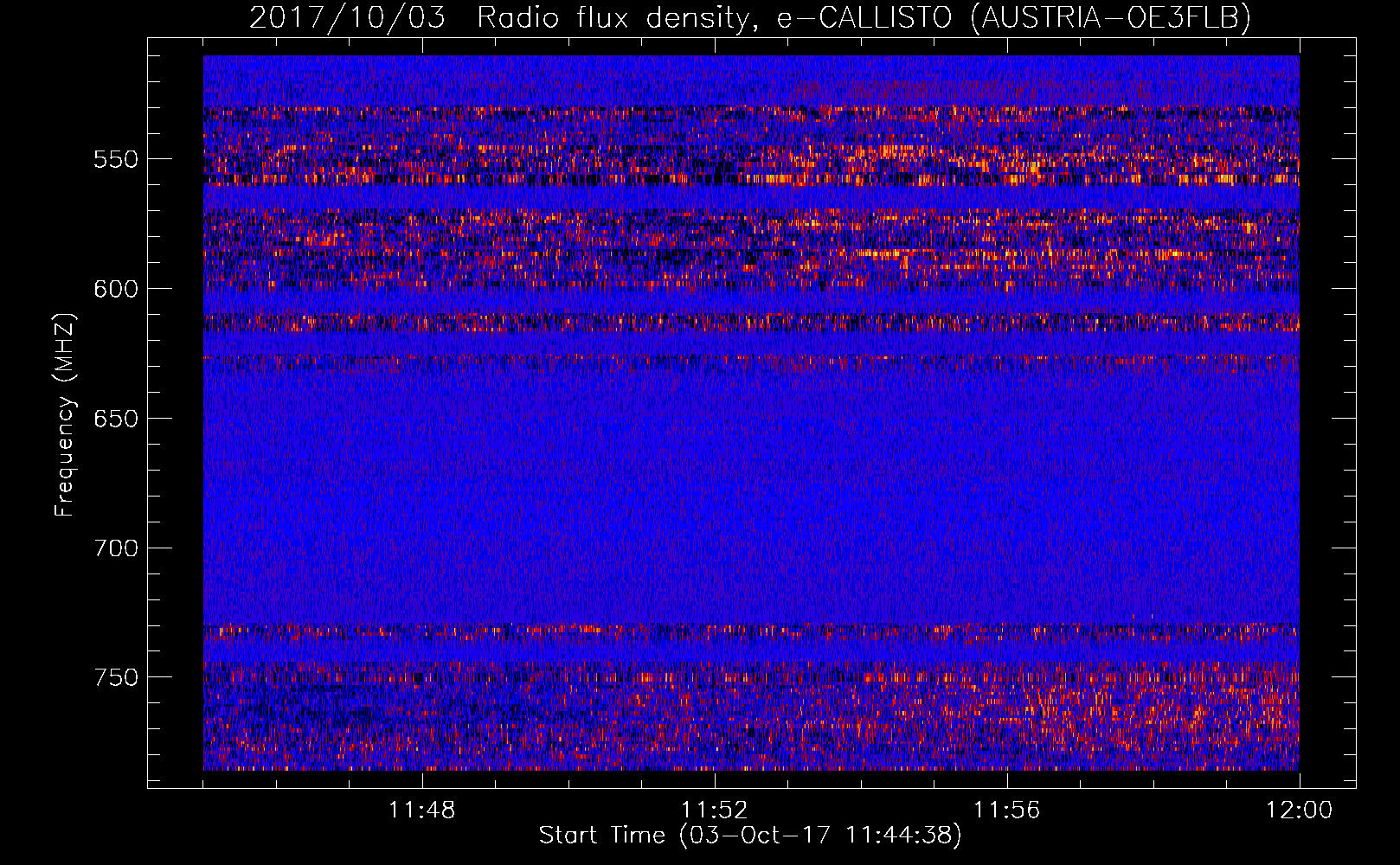The width and height of the screenshot is (1400, 865).
Task: Click the 11:52 time tick label
Action: (x=714, y=811)
